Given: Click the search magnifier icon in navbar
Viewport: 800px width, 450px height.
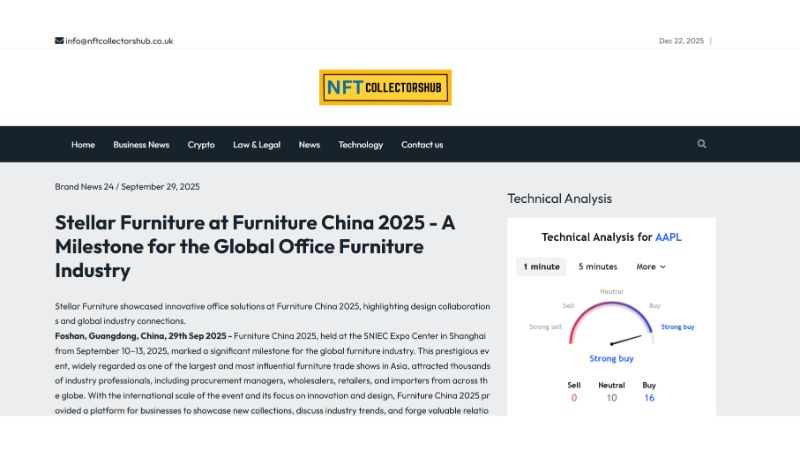Looking at the screenshot, I should (x=701, y=144).
